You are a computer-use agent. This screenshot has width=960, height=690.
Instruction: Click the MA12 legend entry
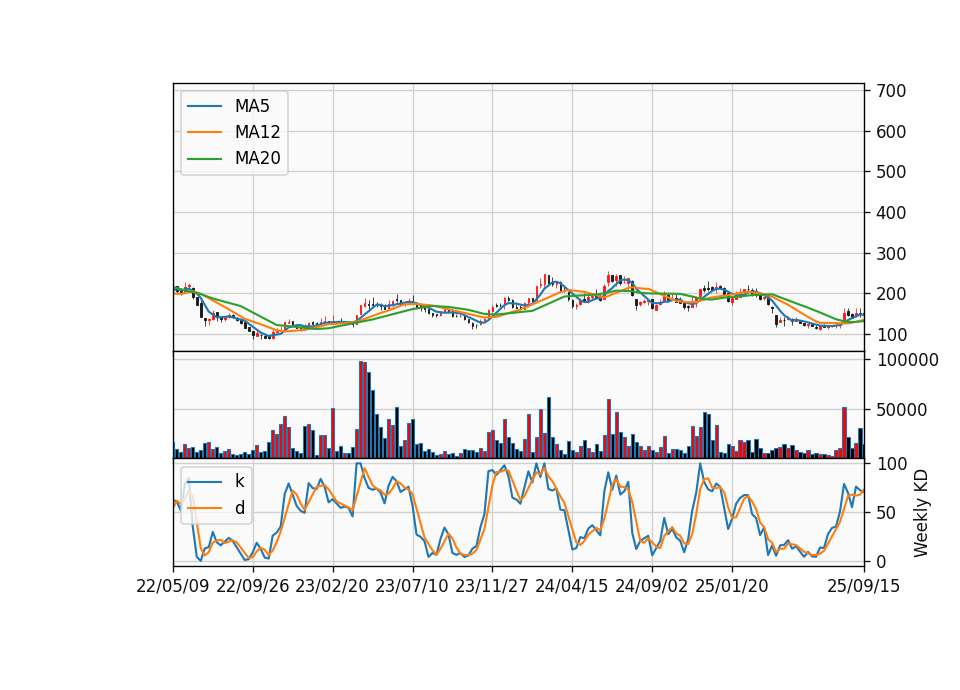(233, 132)
